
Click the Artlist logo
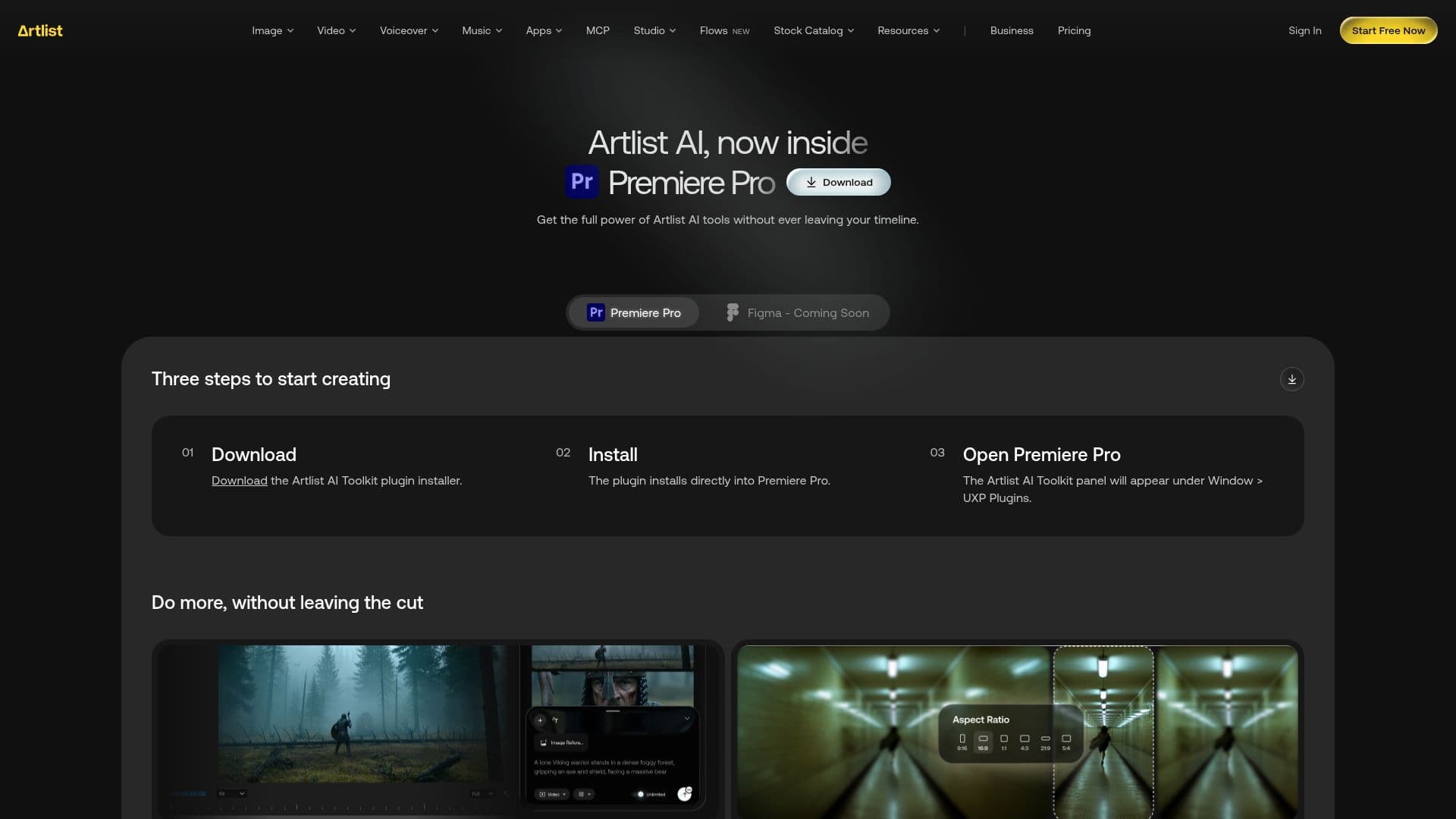click(40, 30)
